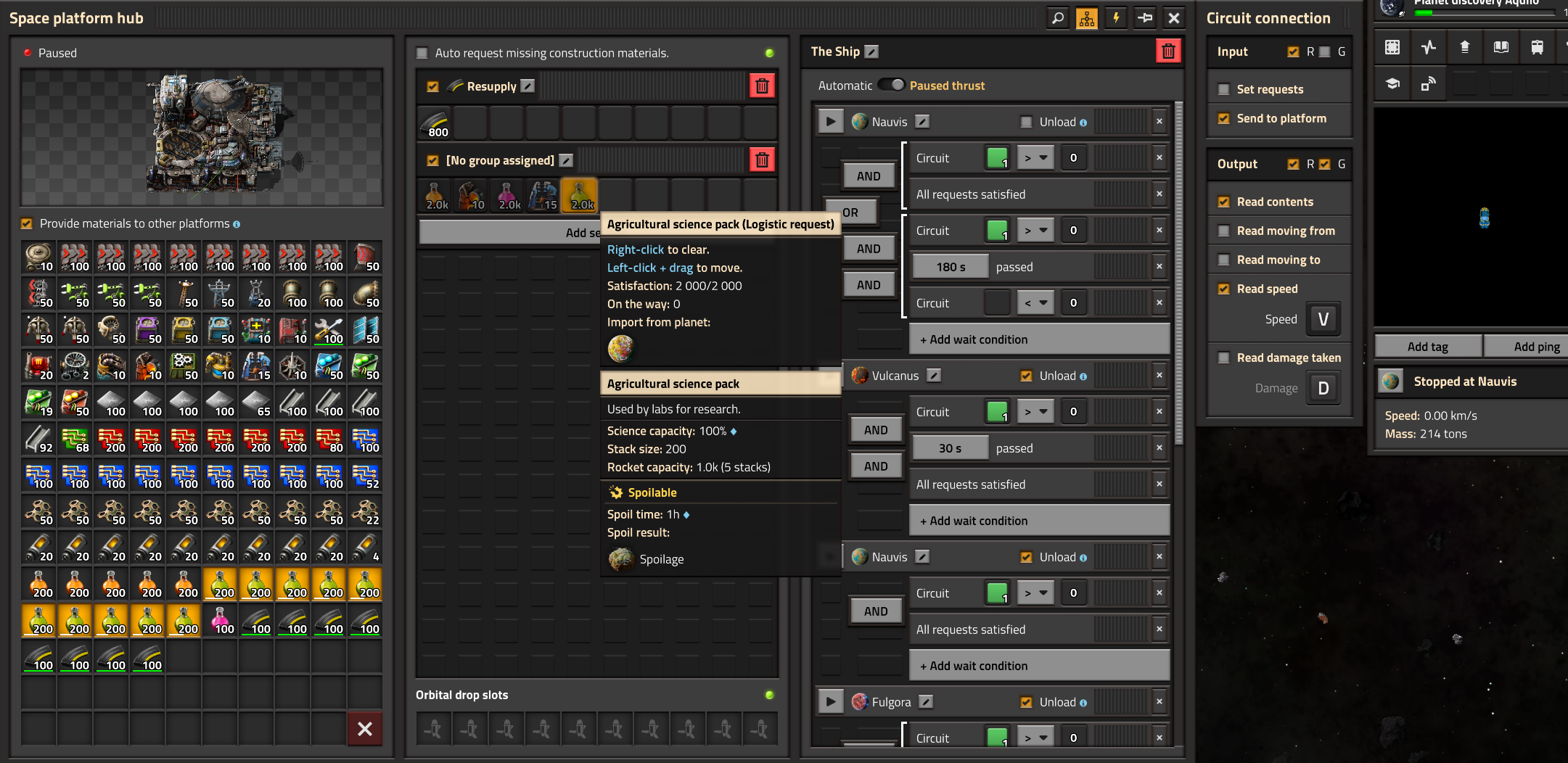Click the remote signal broadcast icon
This screenshot has width=1568, height=763.
point(1429,83)
